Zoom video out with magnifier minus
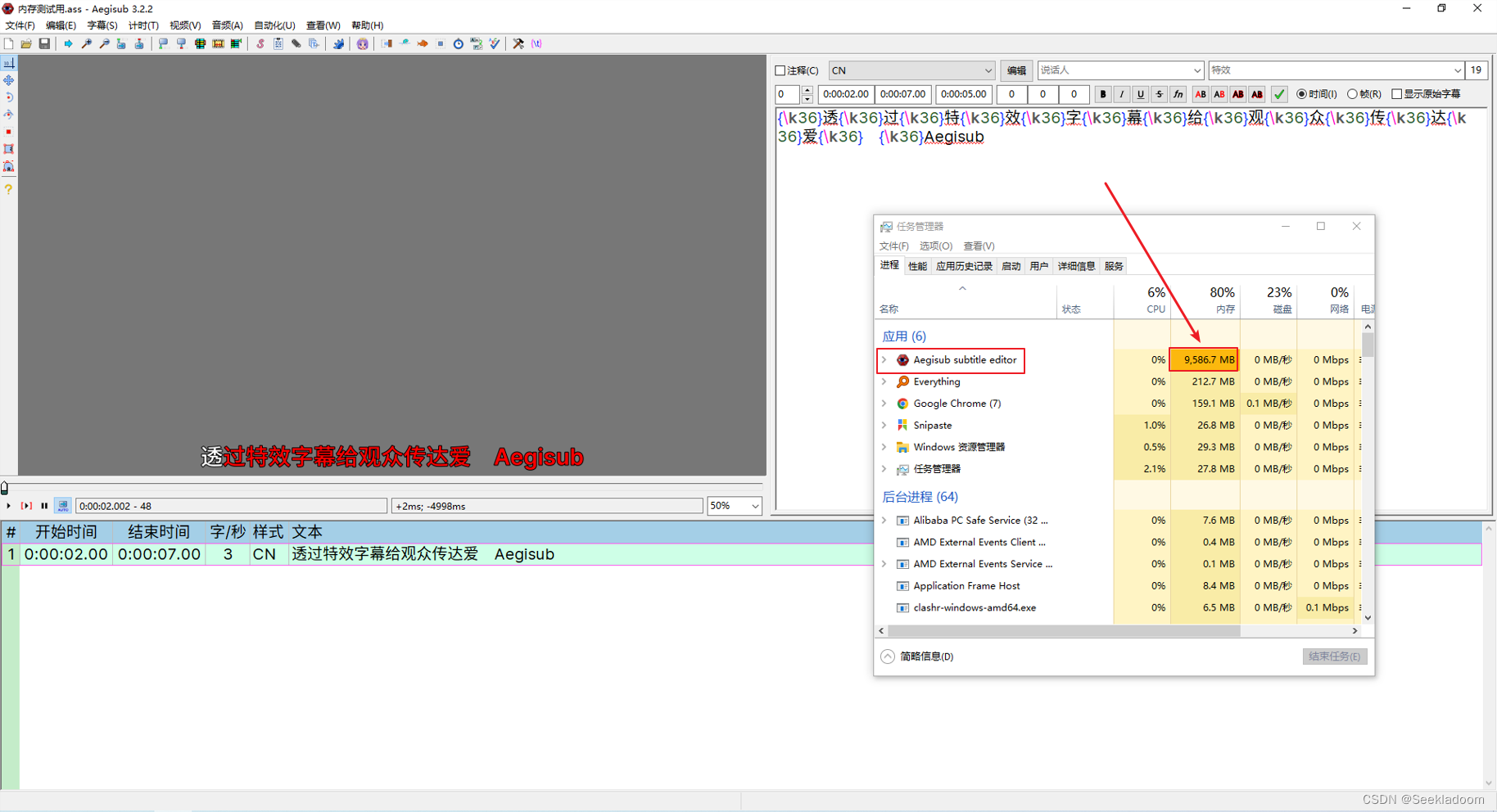This screenshot has width=1497, height=812. (104, 43)
